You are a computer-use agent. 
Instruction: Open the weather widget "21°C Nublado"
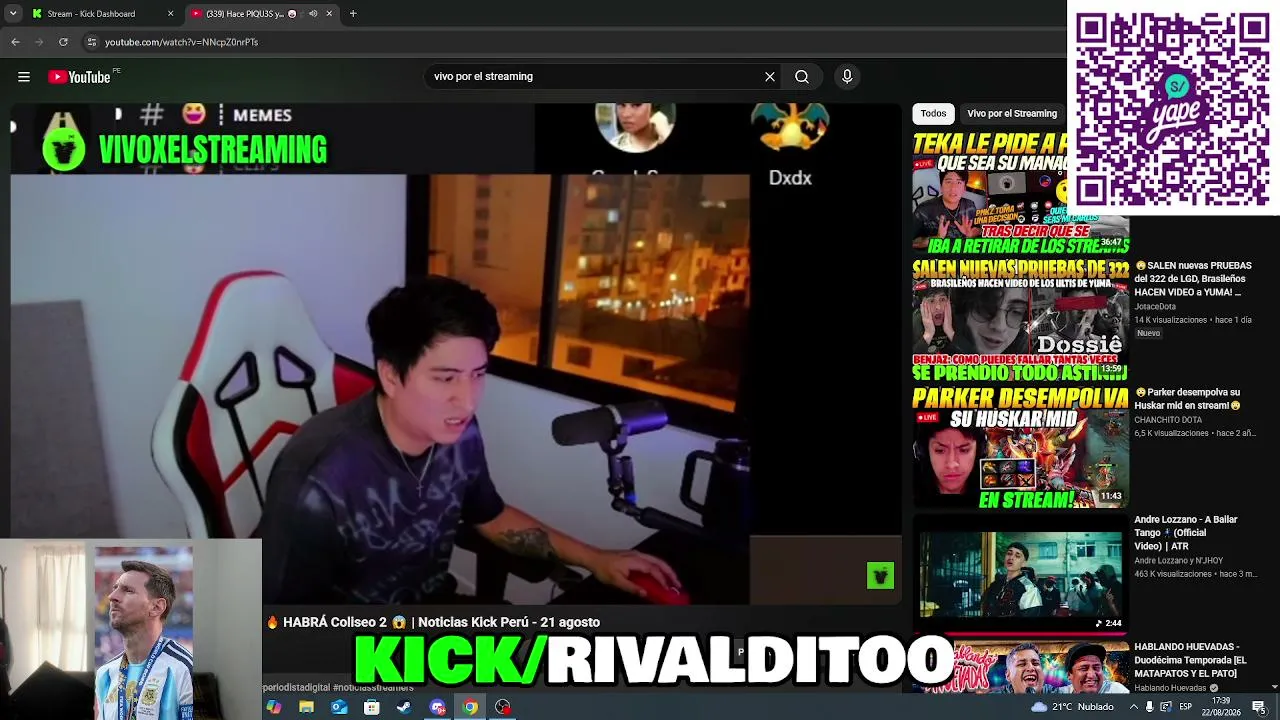(x=1072, y=707)
